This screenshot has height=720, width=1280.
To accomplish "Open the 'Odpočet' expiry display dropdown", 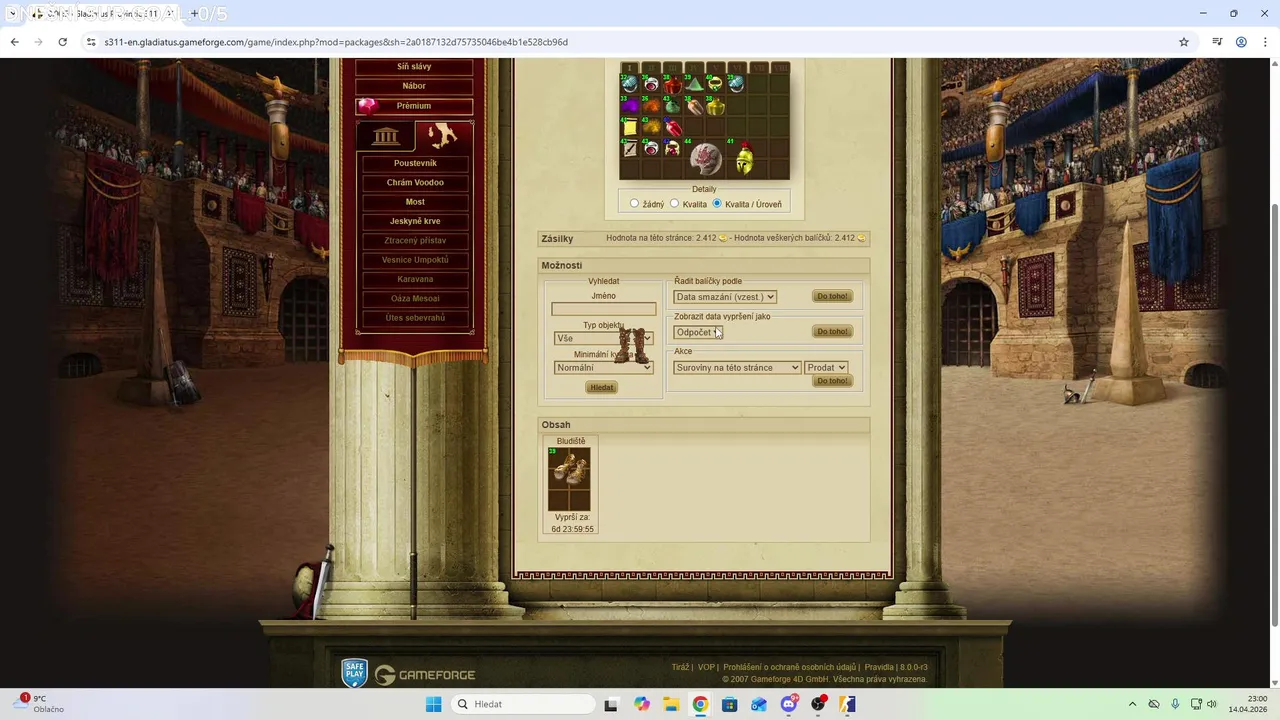I will [697, 332].
